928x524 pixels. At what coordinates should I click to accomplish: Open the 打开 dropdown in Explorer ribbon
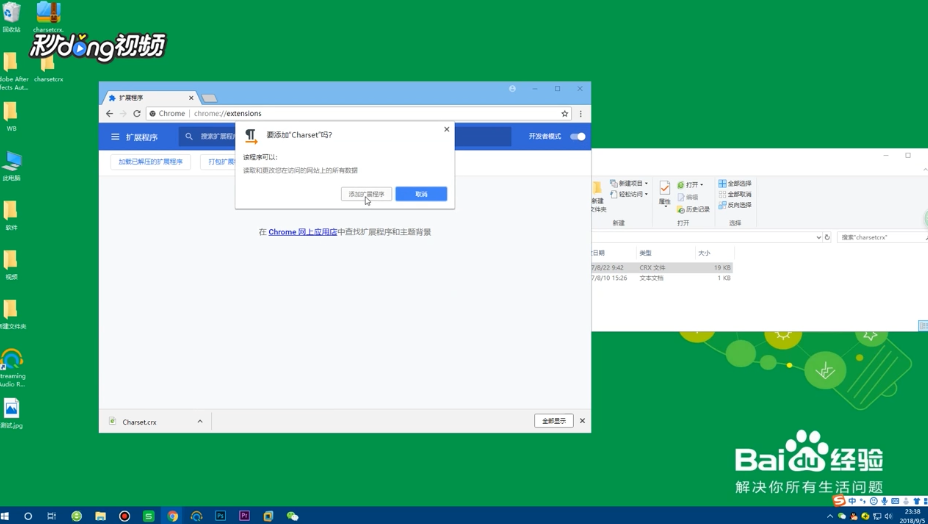690,185
